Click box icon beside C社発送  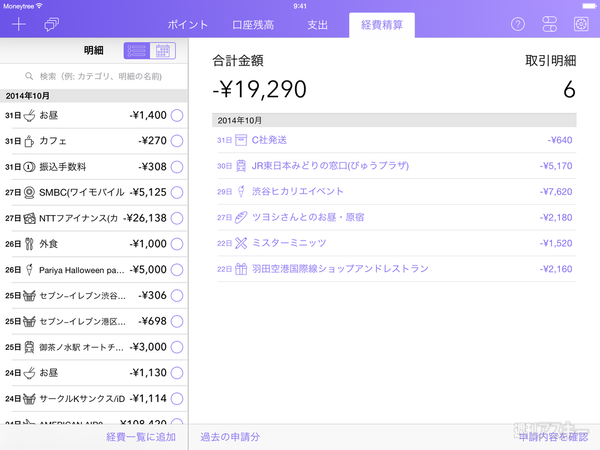coord(241,140)
